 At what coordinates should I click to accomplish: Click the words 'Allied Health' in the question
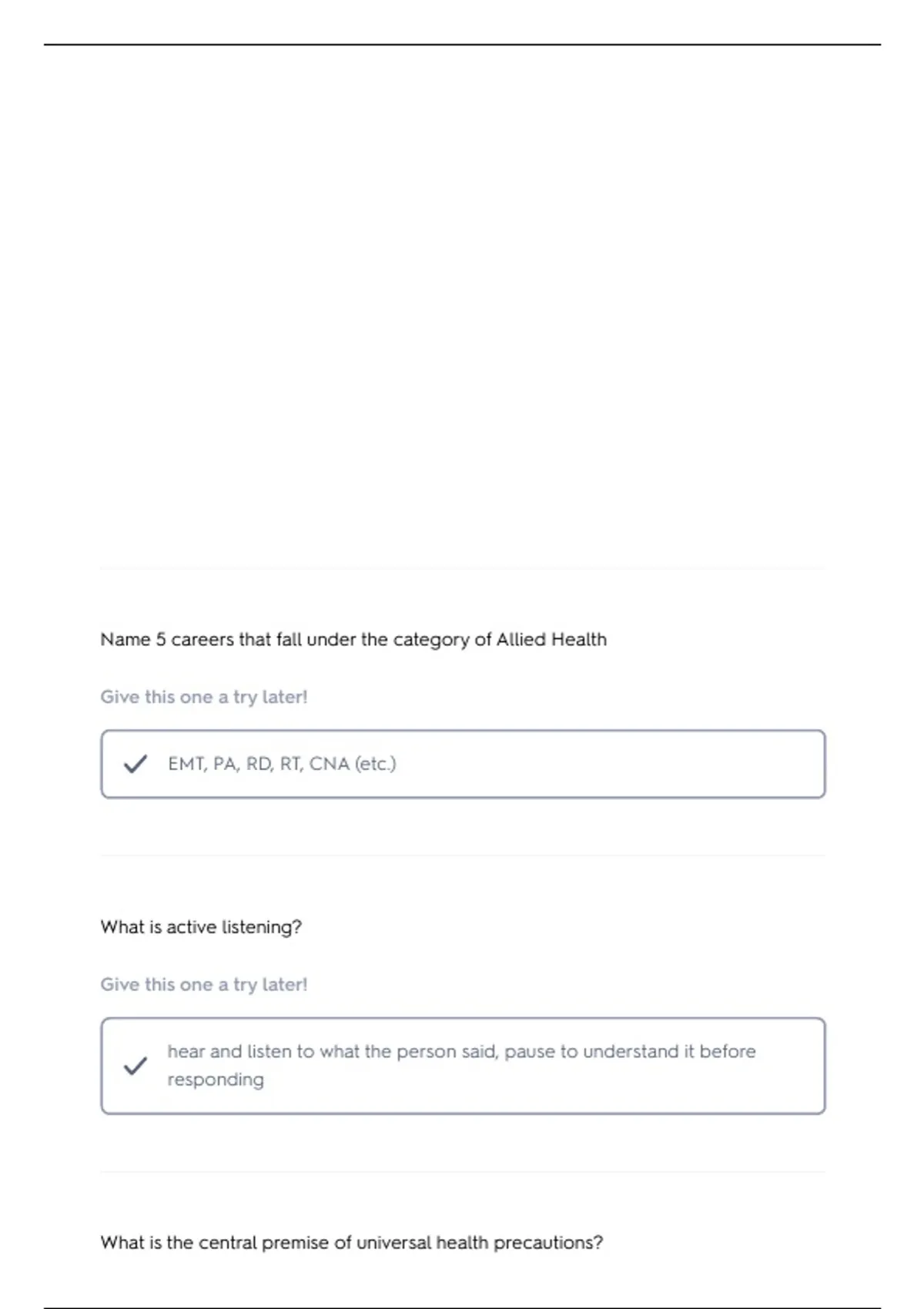tap(551, 639)
